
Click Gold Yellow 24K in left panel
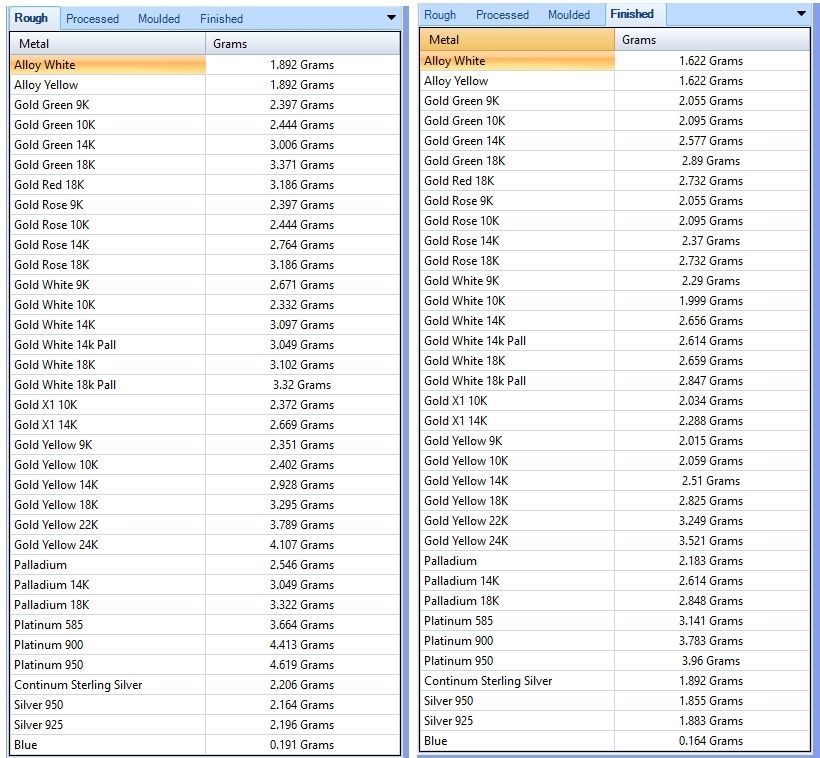click(x=205, y=545)
